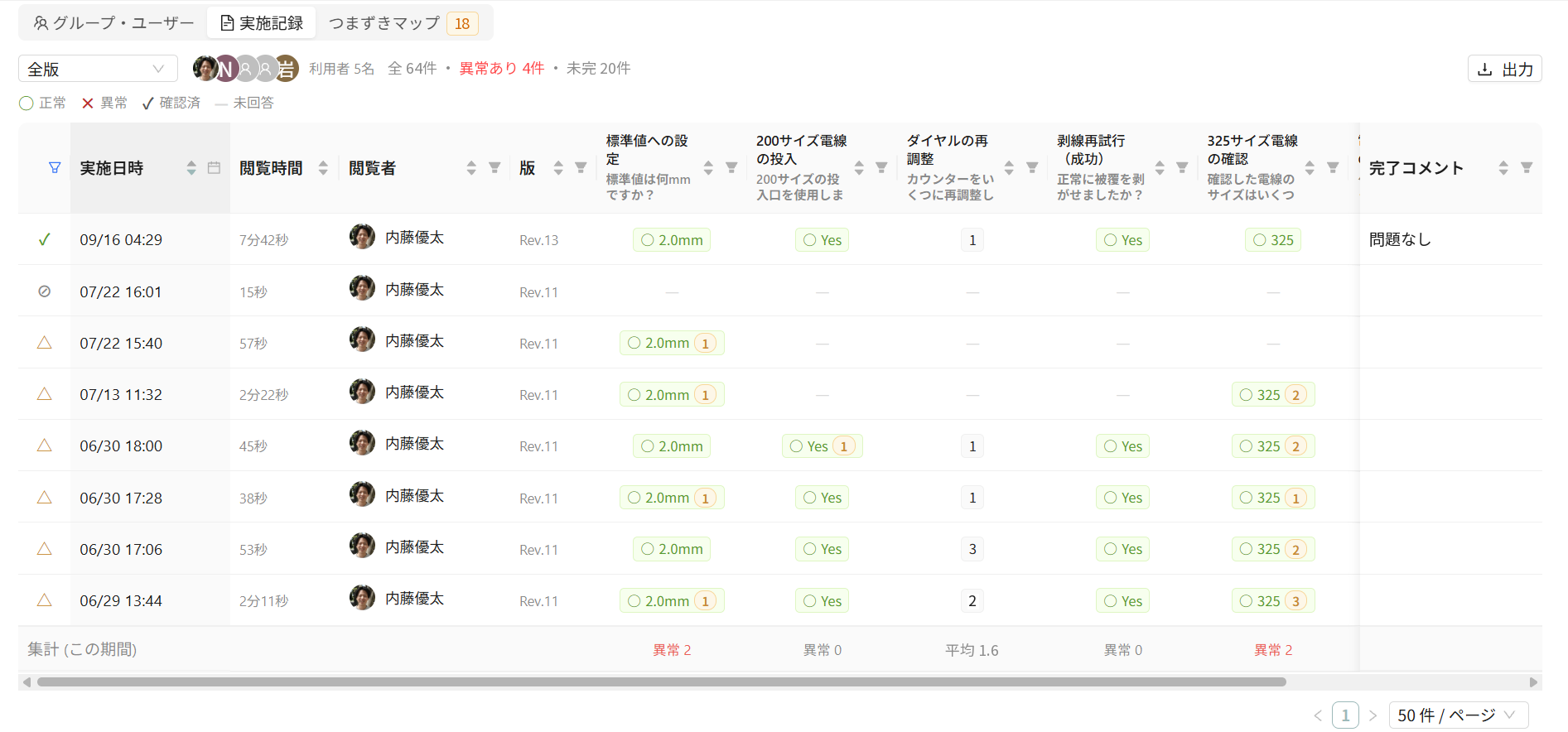Click the blue filter icon above status column

point(55,168)
